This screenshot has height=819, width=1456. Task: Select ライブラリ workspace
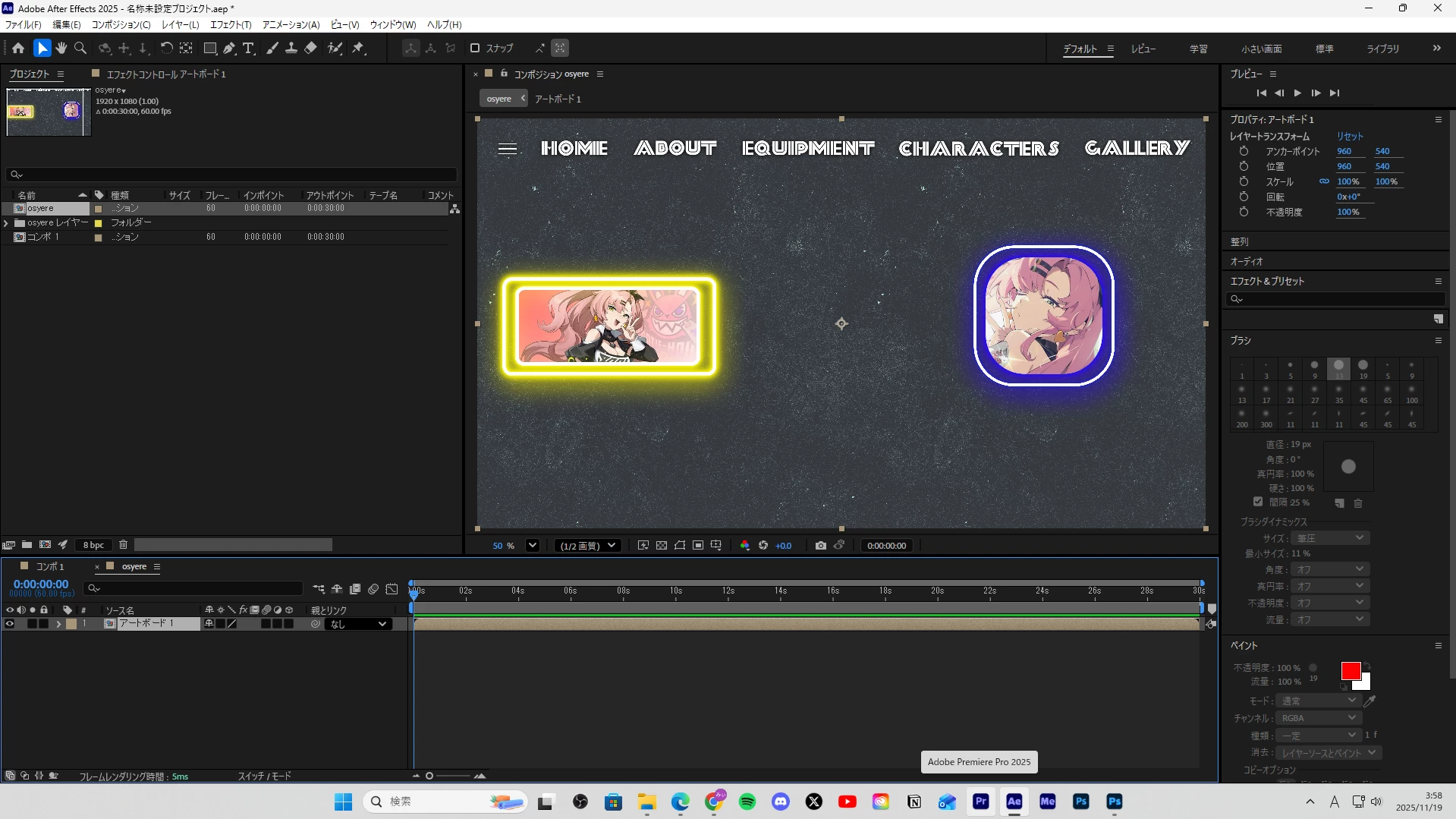[1382, 49]
